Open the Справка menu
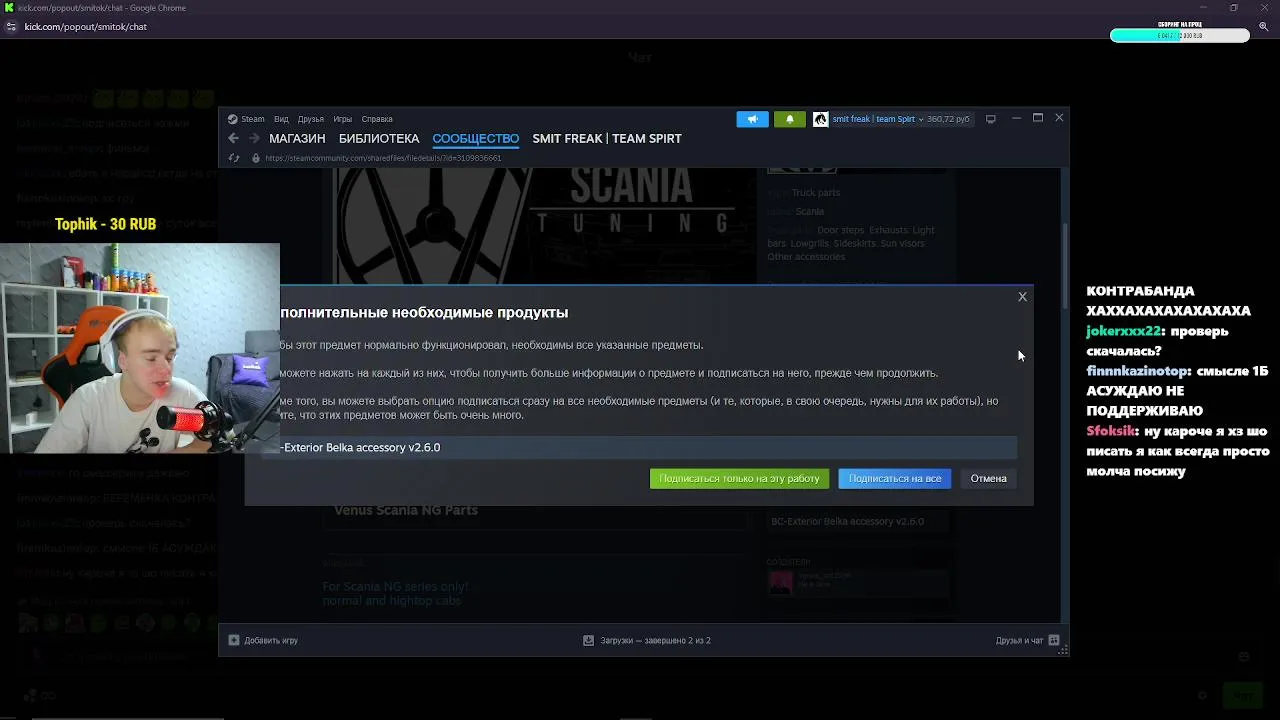This screenshot has height=720, width=1280. coord(377,119)
